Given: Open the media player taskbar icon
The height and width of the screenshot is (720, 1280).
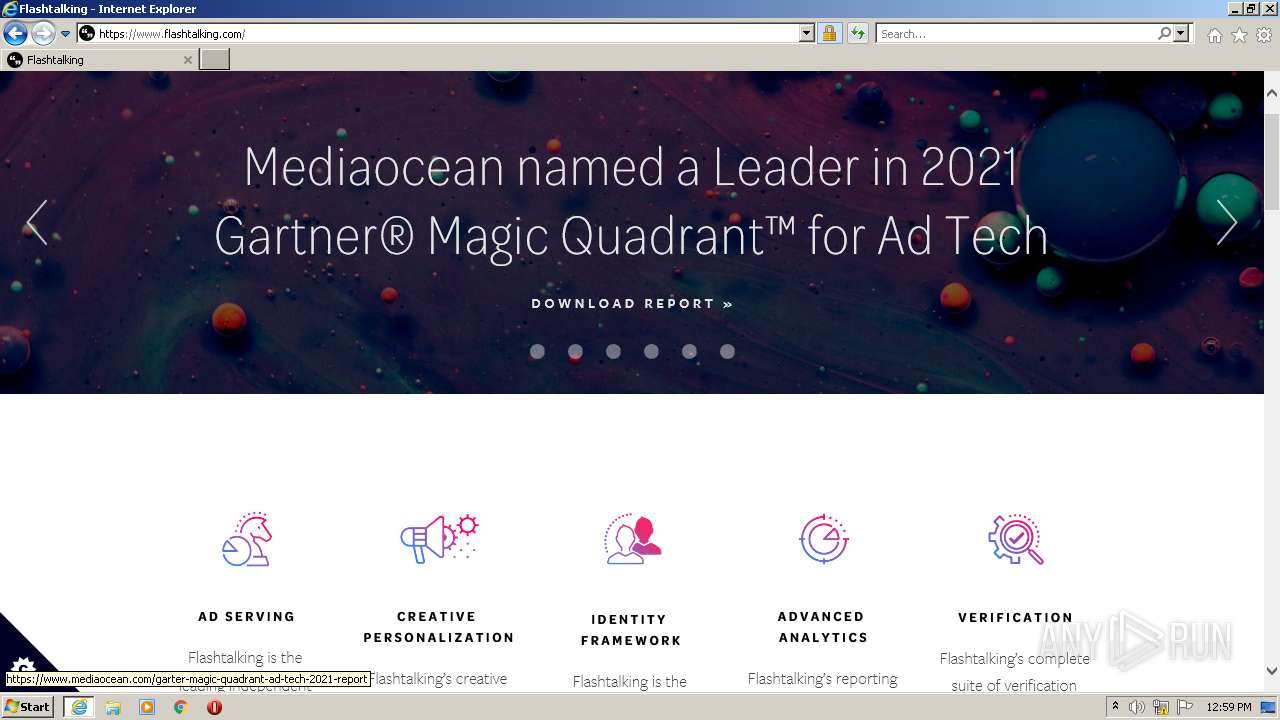Looking at the screenshot, I should click(147, 707).
